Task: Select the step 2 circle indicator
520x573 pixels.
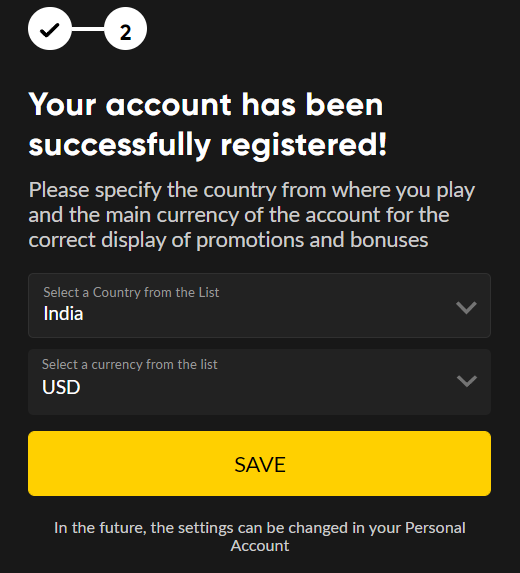Action: pyautogui.click(x=125, y=29)
